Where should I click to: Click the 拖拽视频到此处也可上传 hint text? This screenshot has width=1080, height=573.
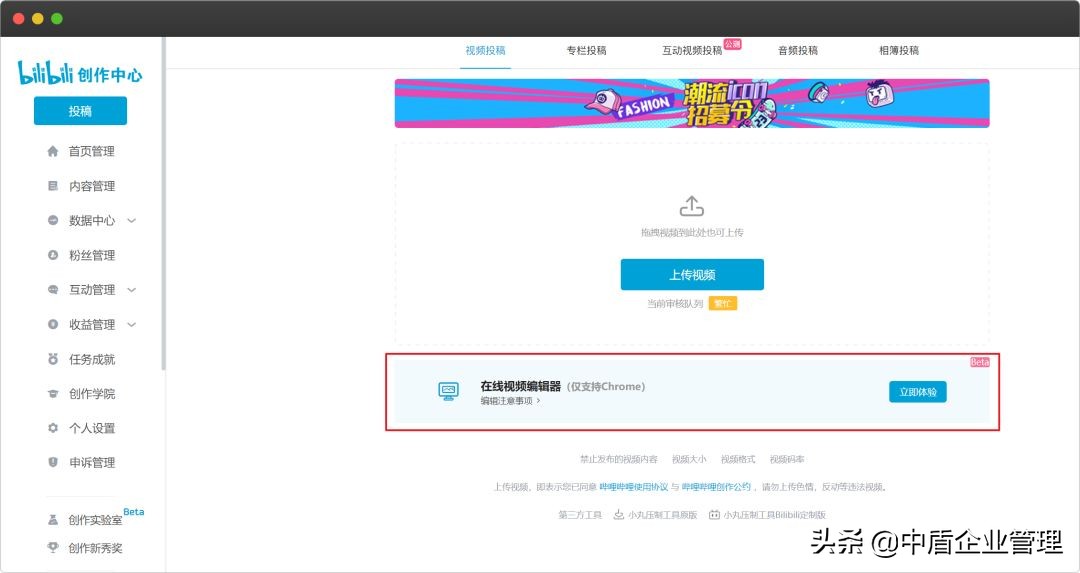[692, 233]
